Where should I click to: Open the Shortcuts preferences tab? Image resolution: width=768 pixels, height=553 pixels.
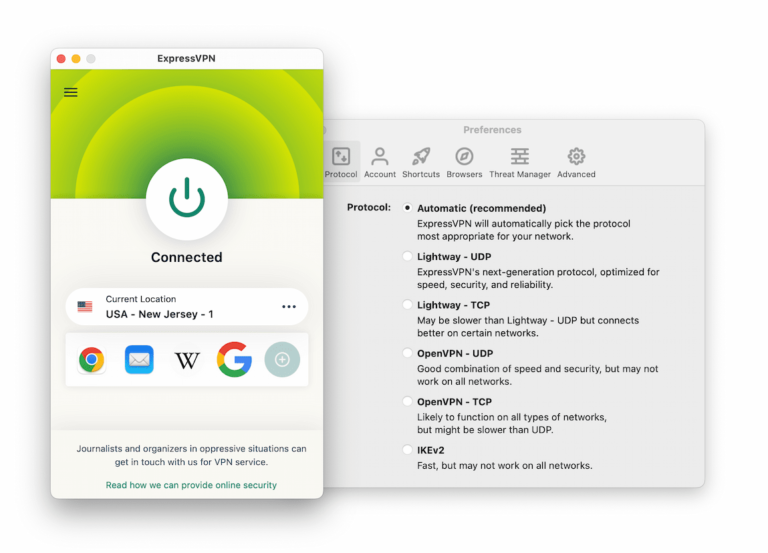tap(421, 162)
